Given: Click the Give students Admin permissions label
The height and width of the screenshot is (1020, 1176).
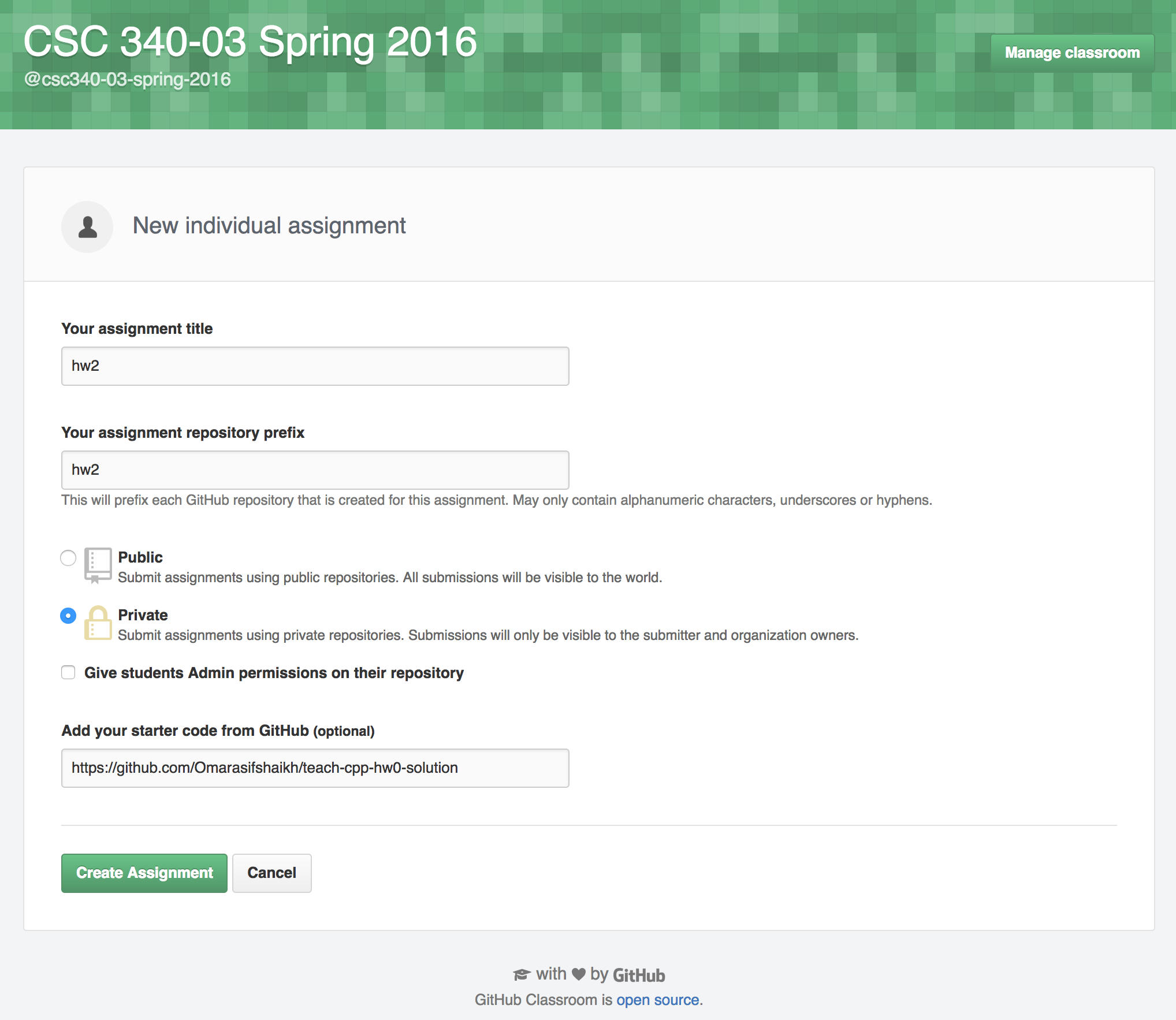Looking at the screenshot, I should [x=274, y=673].
